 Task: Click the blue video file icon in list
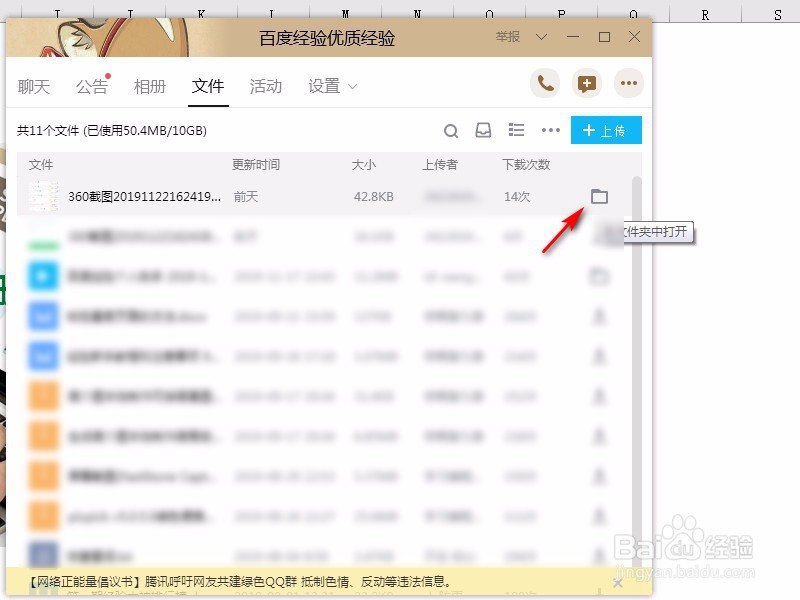click(43, 276)
